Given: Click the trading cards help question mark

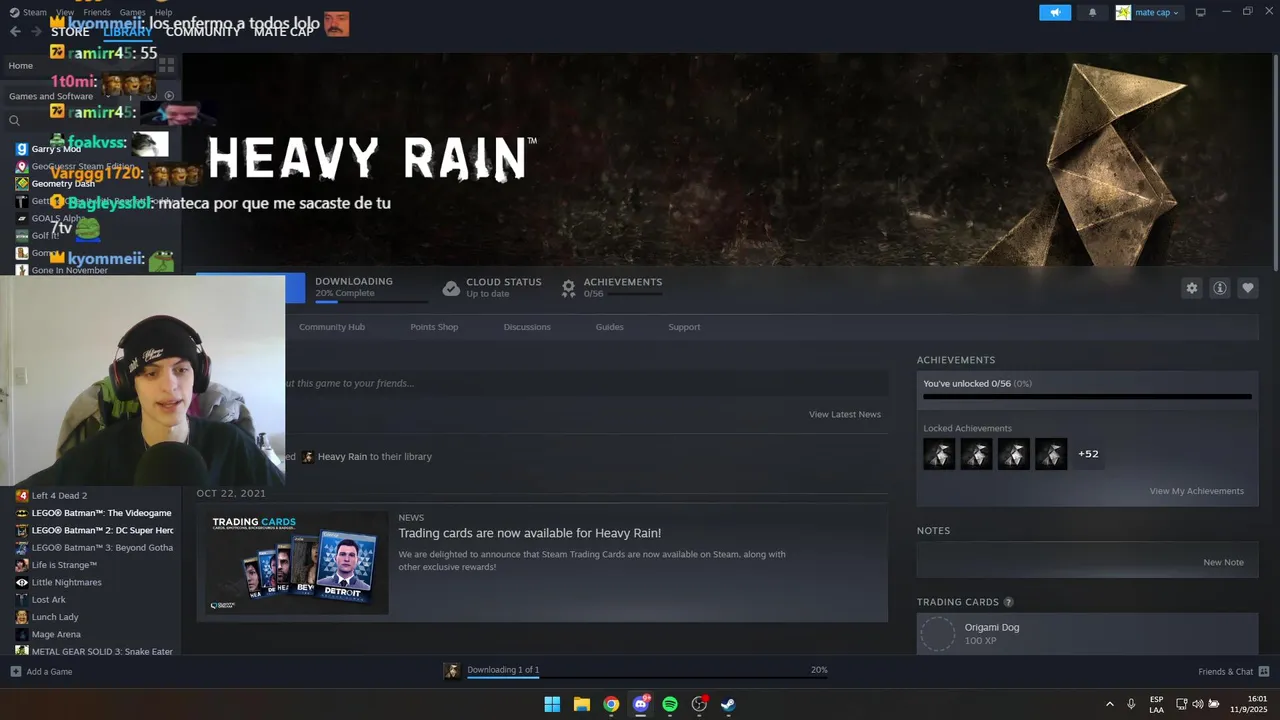Looking at the screenshot, I should click(1008, 602).
